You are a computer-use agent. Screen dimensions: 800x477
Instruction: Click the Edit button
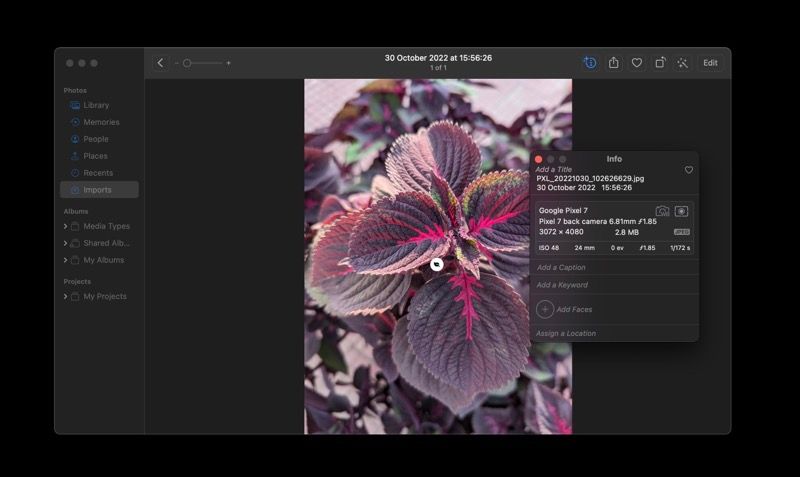coord(710,63)
